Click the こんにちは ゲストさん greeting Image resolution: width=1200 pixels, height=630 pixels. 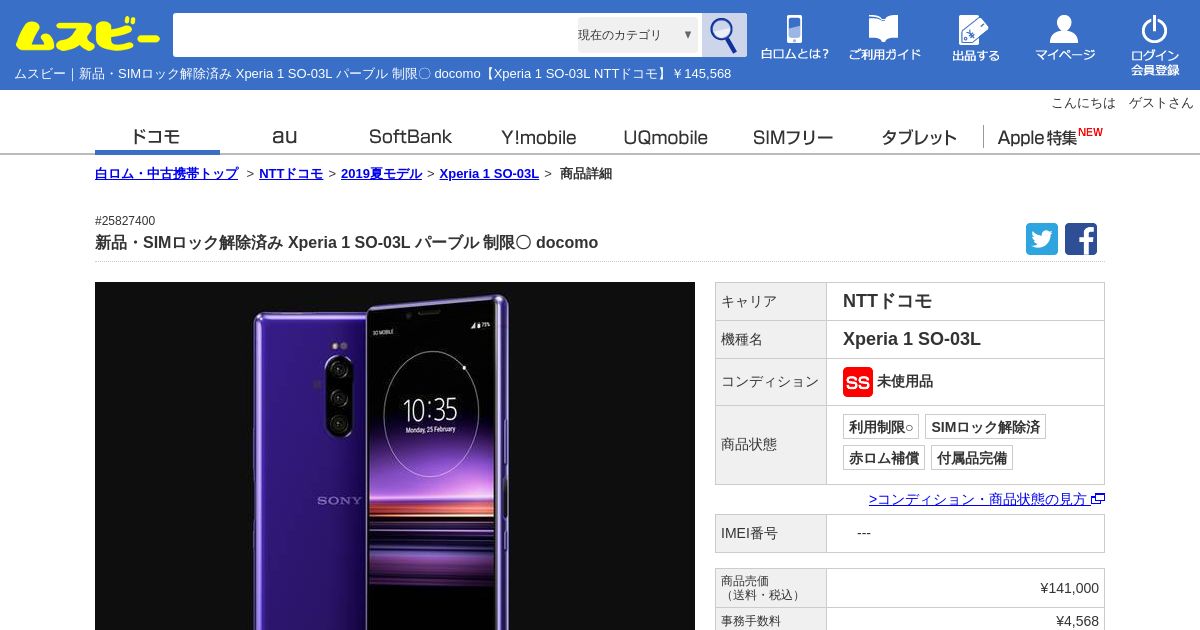[1122, 103]
